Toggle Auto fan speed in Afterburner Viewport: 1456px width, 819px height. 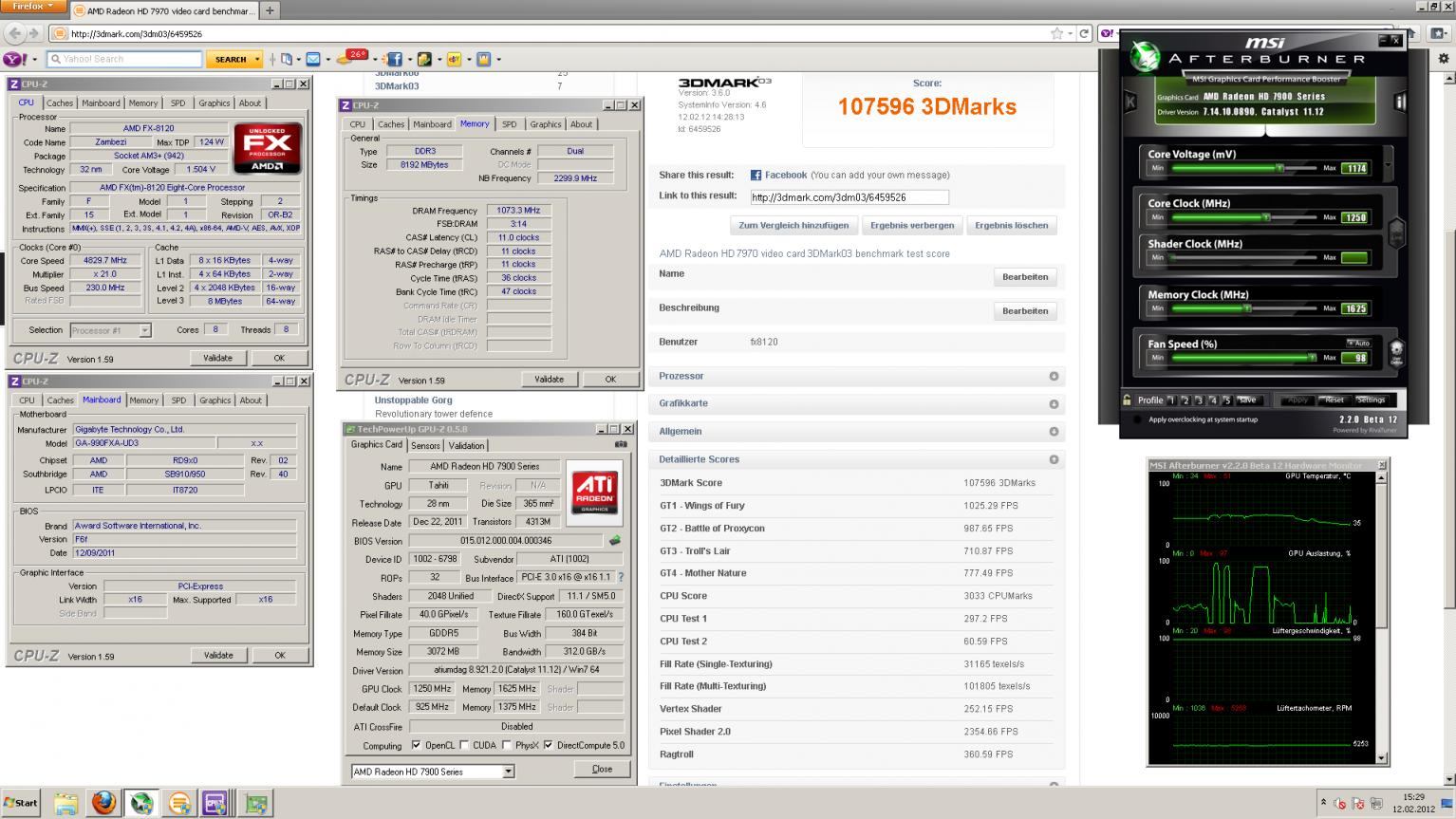[x=1358, y=343]
